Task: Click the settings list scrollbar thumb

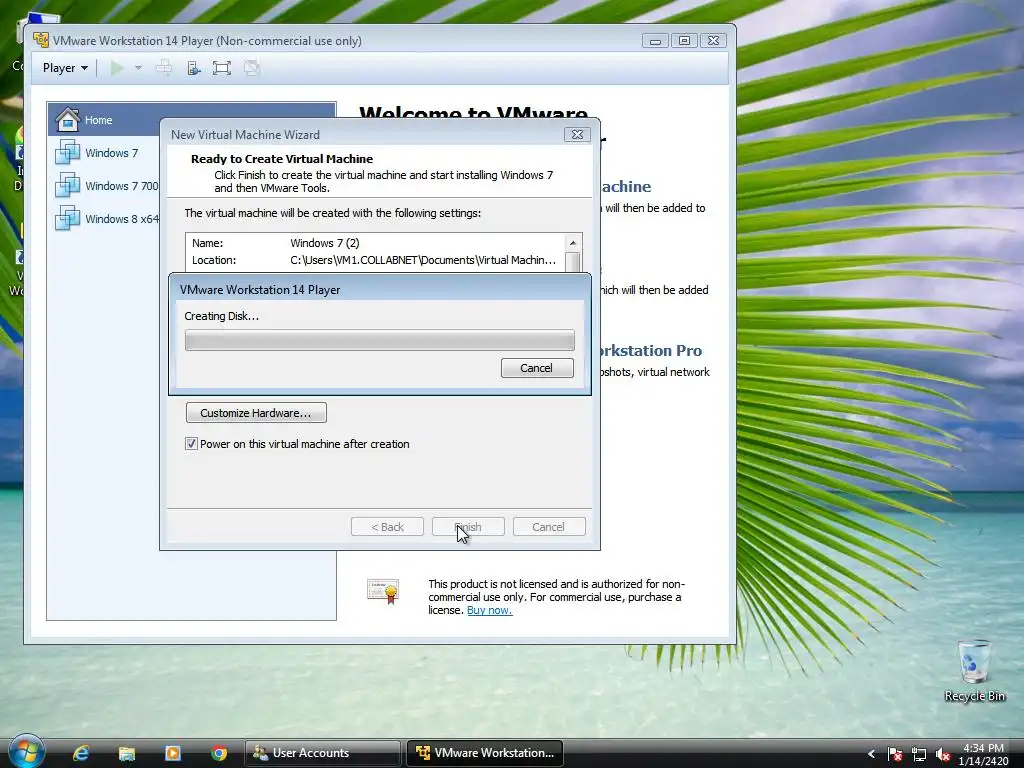Action: pos(573,262)
